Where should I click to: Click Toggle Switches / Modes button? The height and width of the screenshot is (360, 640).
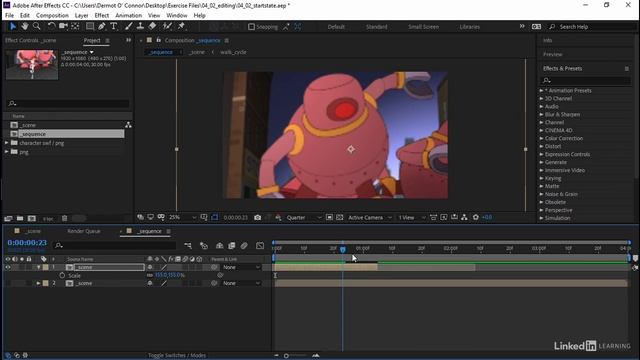(x=177, y=356)
